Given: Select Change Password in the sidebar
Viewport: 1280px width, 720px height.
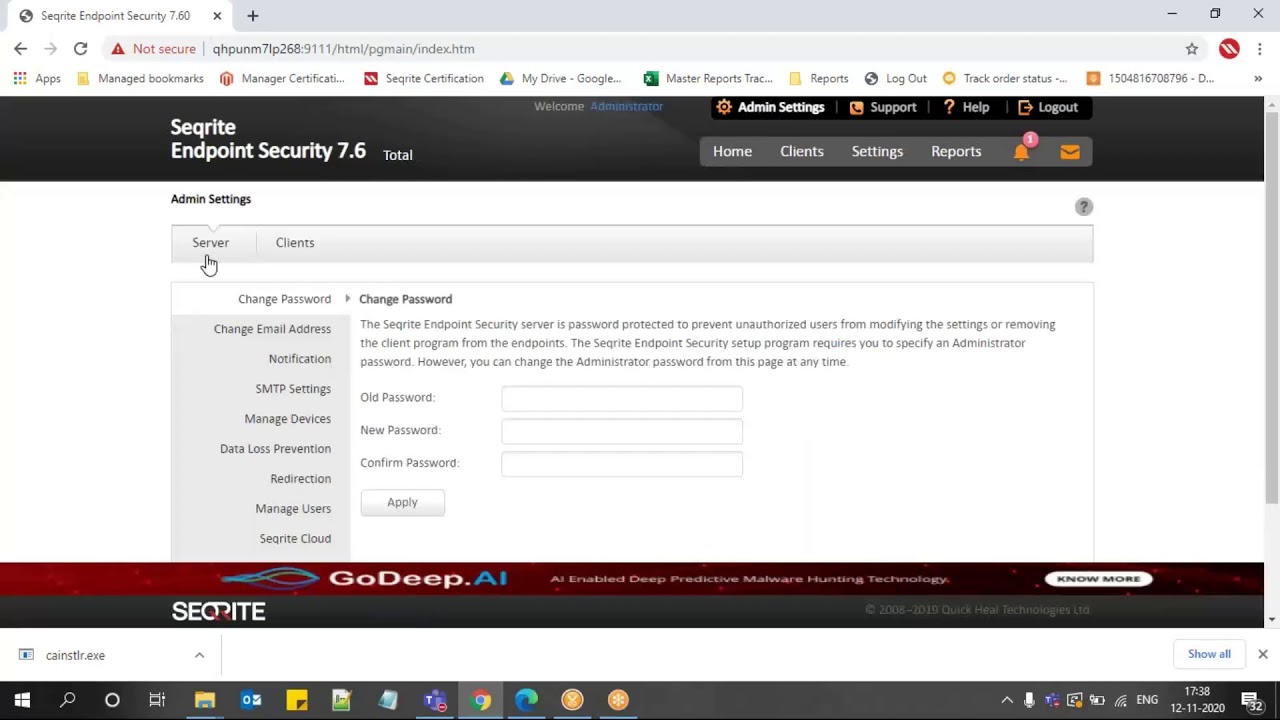Looking at the screenshot, I should 284,299.
